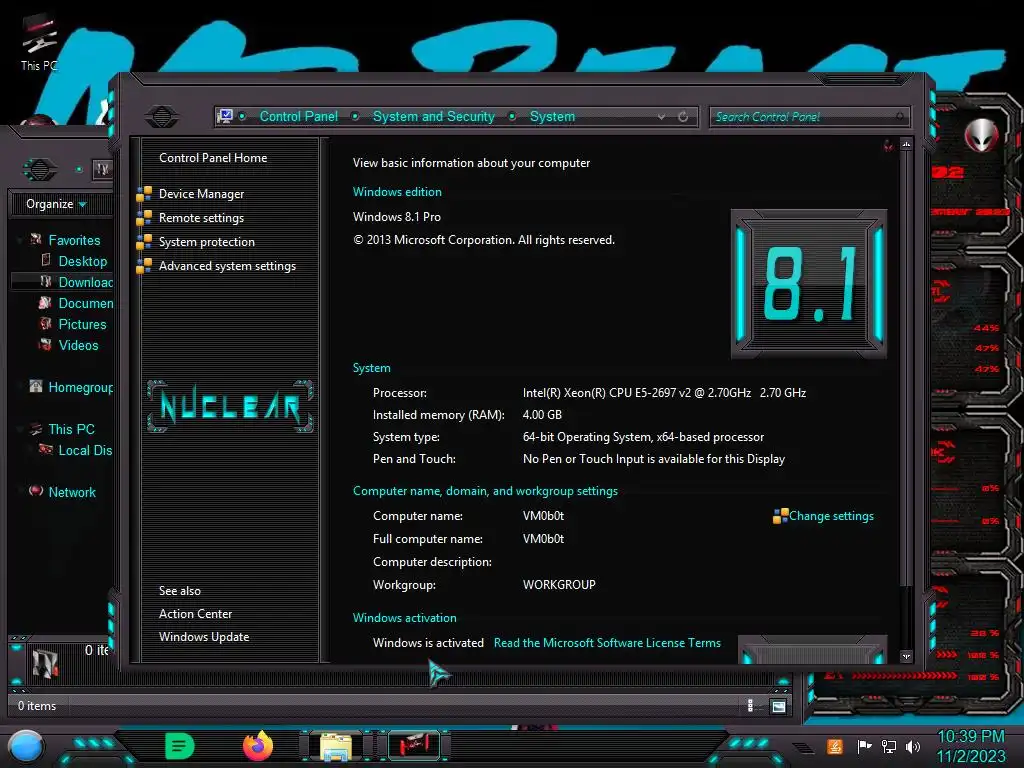Click Java update tray icon

tap(834, 746)
